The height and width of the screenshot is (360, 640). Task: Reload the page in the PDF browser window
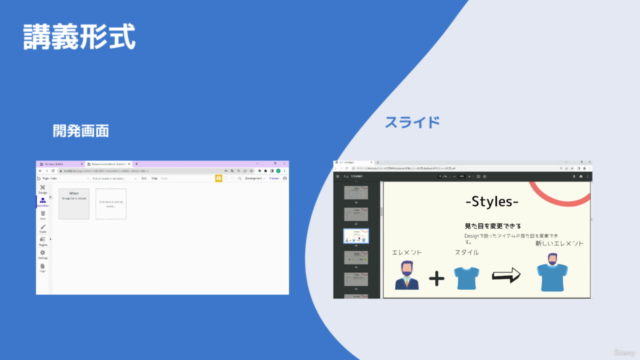point(347,168)
